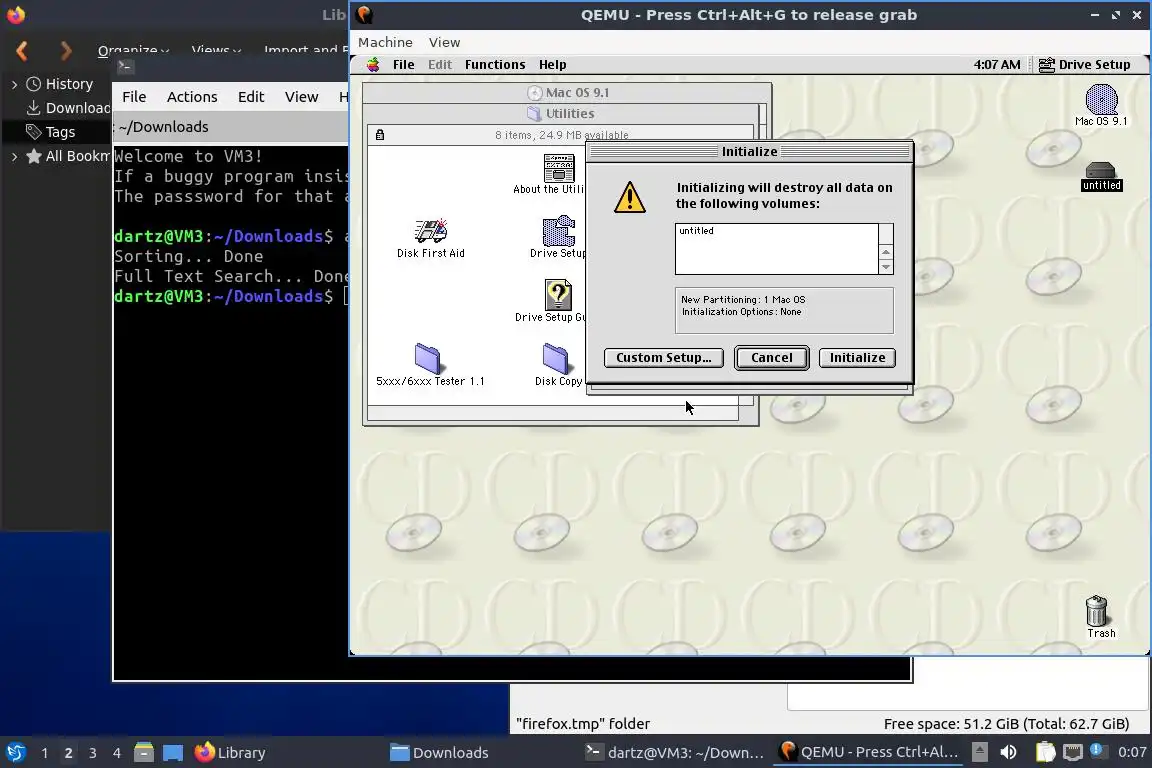The image size is (1152, 768).
Task: Open the Mac OS Help menu
Action: [x=552, y=65]
